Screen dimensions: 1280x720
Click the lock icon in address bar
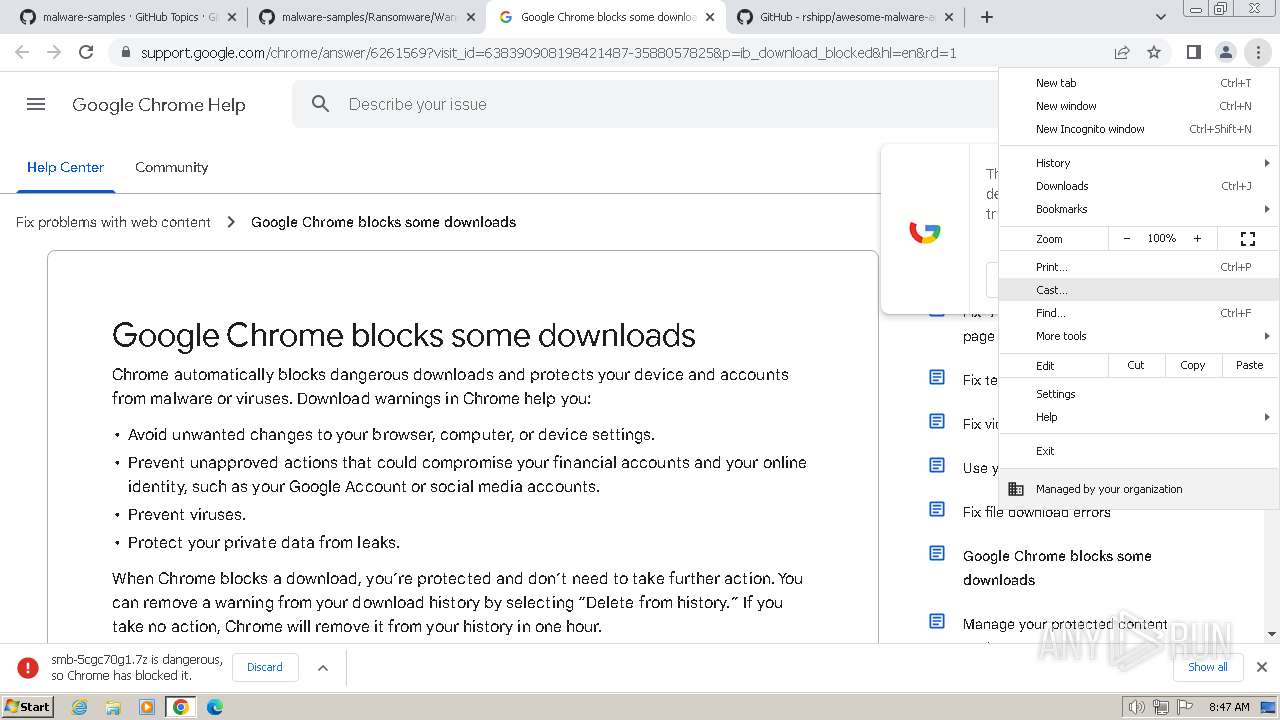coord(125,52)
